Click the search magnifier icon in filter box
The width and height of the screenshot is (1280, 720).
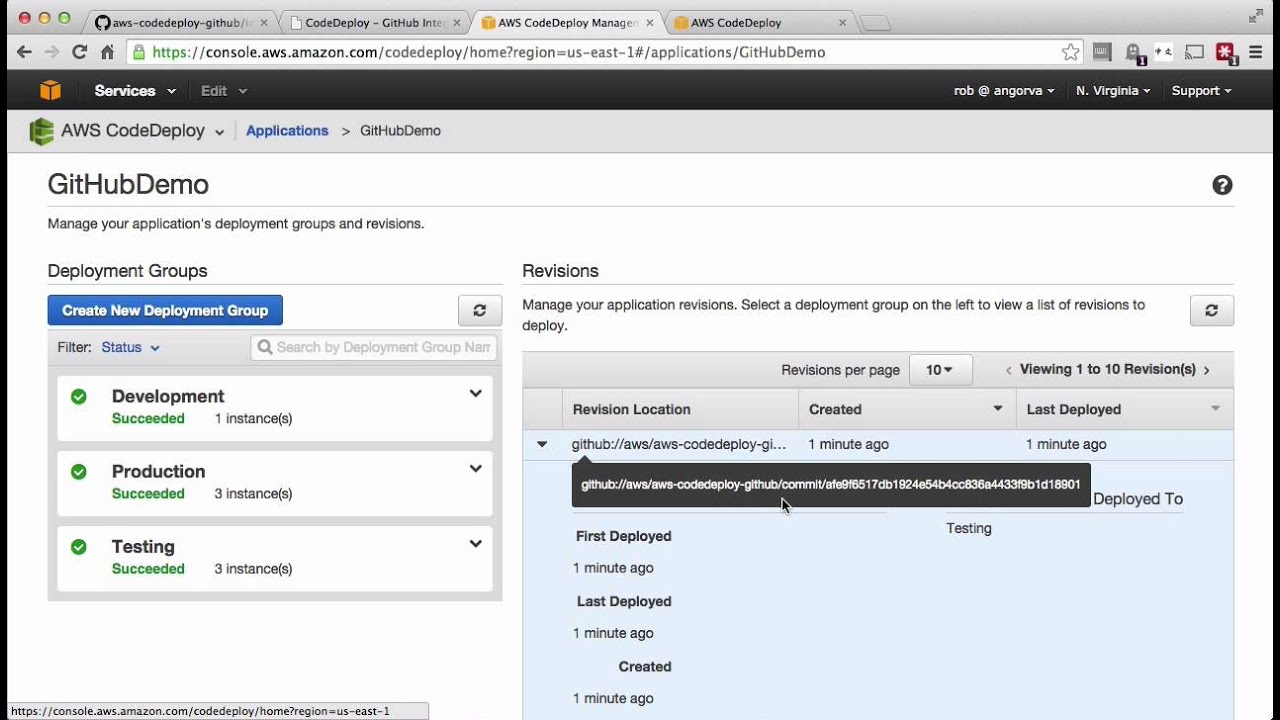click(265, 347)
